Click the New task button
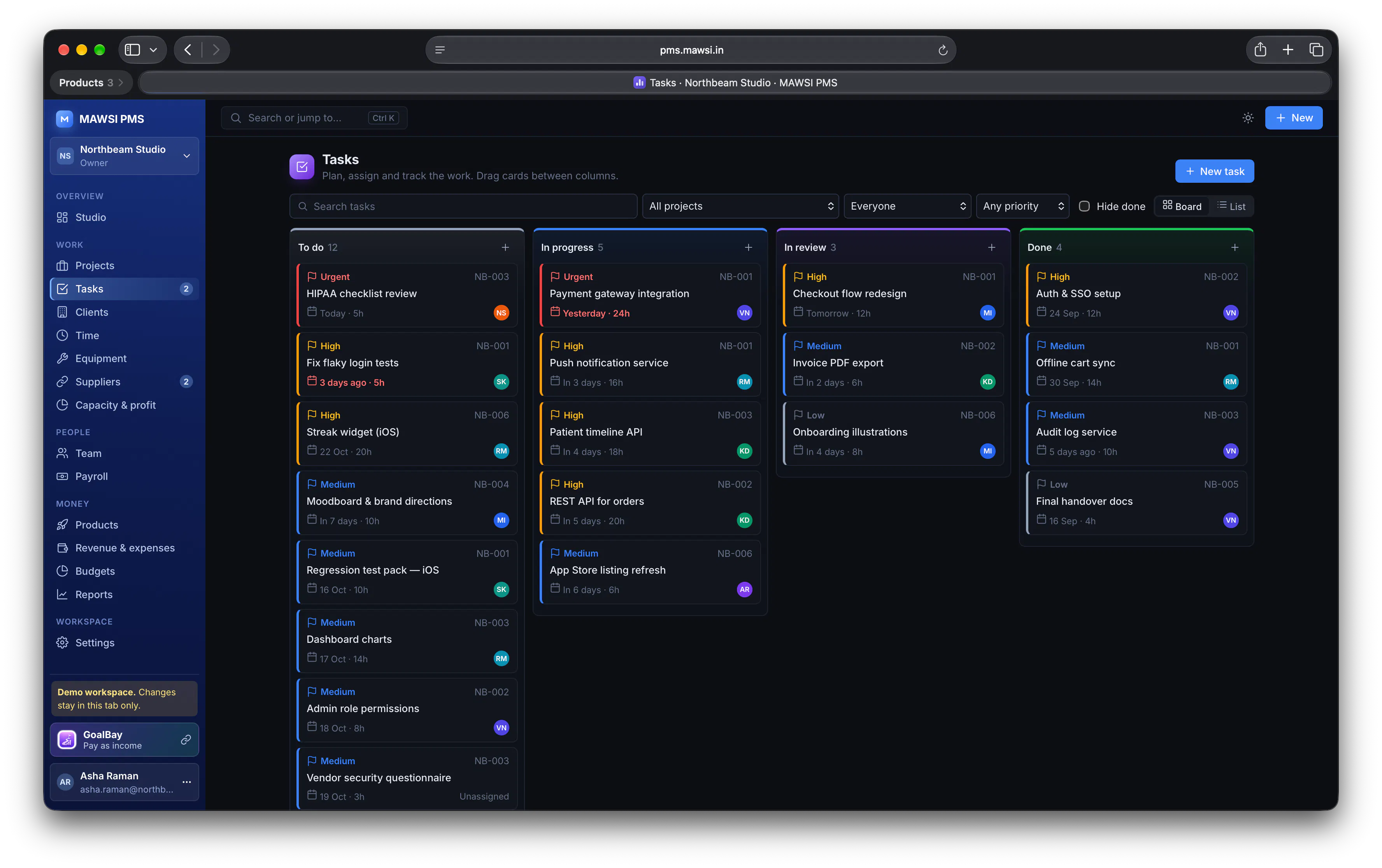Image resolution: width=1382 pixels, height=868 pixels. pos(1214,171)
